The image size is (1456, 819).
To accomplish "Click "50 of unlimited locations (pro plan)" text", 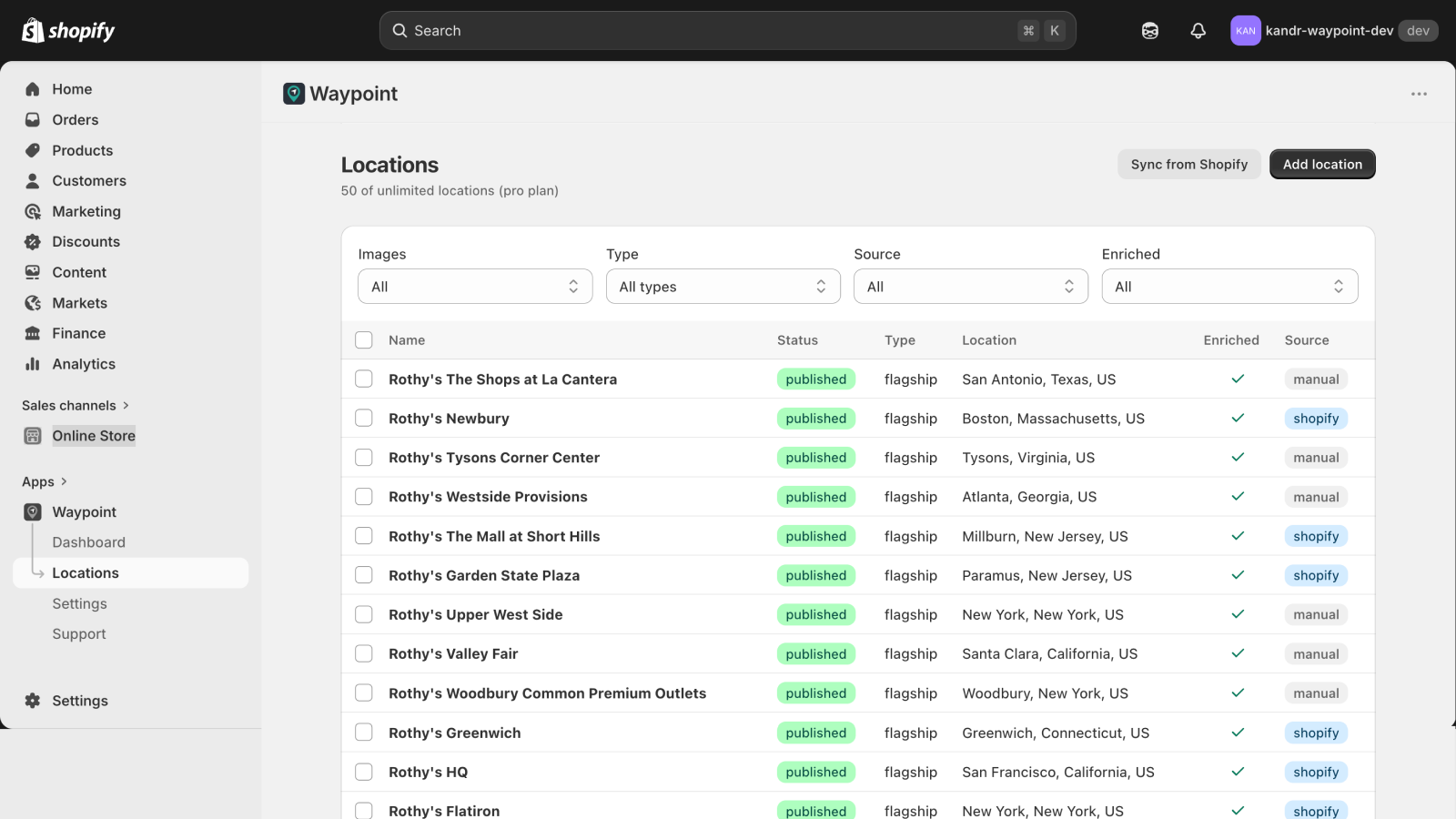I will [450, 191].
